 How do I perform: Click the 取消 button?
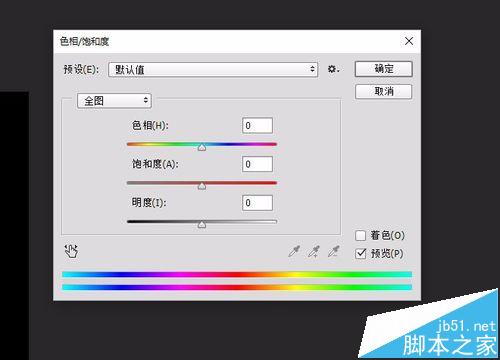pyautogui.click(x=384, y=91)
